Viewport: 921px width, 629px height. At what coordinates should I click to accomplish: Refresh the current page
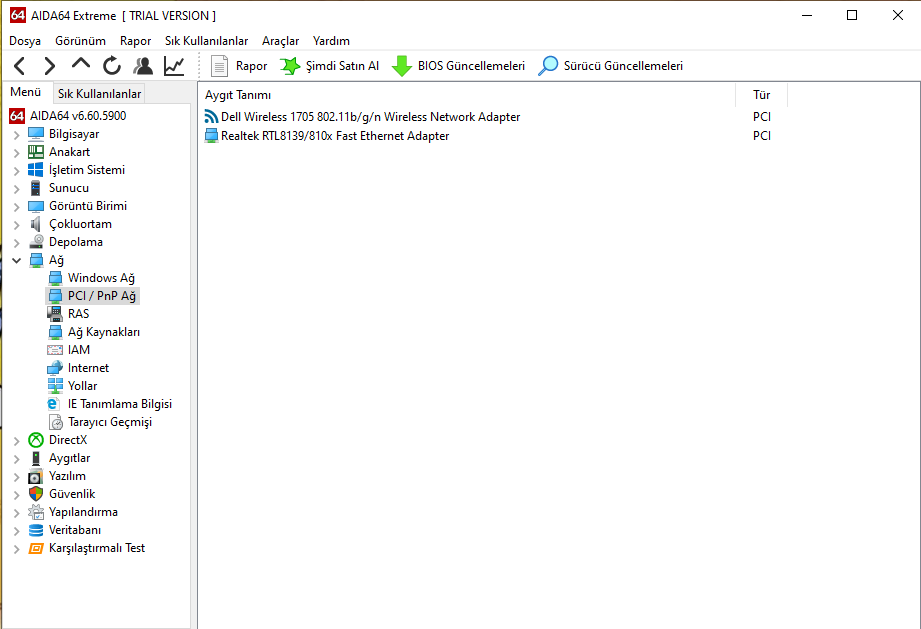click(x=112, y=66)
